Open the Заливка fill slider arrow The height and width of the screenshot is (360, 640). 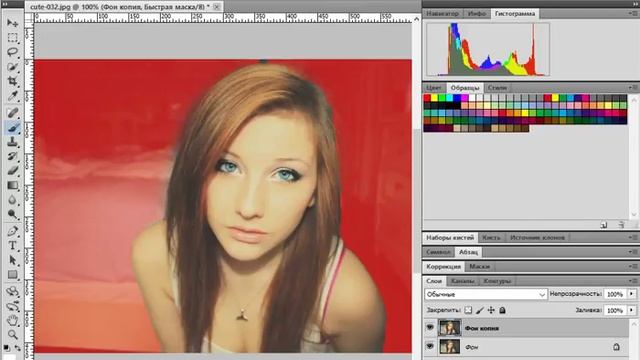click(x=632, y=310)
